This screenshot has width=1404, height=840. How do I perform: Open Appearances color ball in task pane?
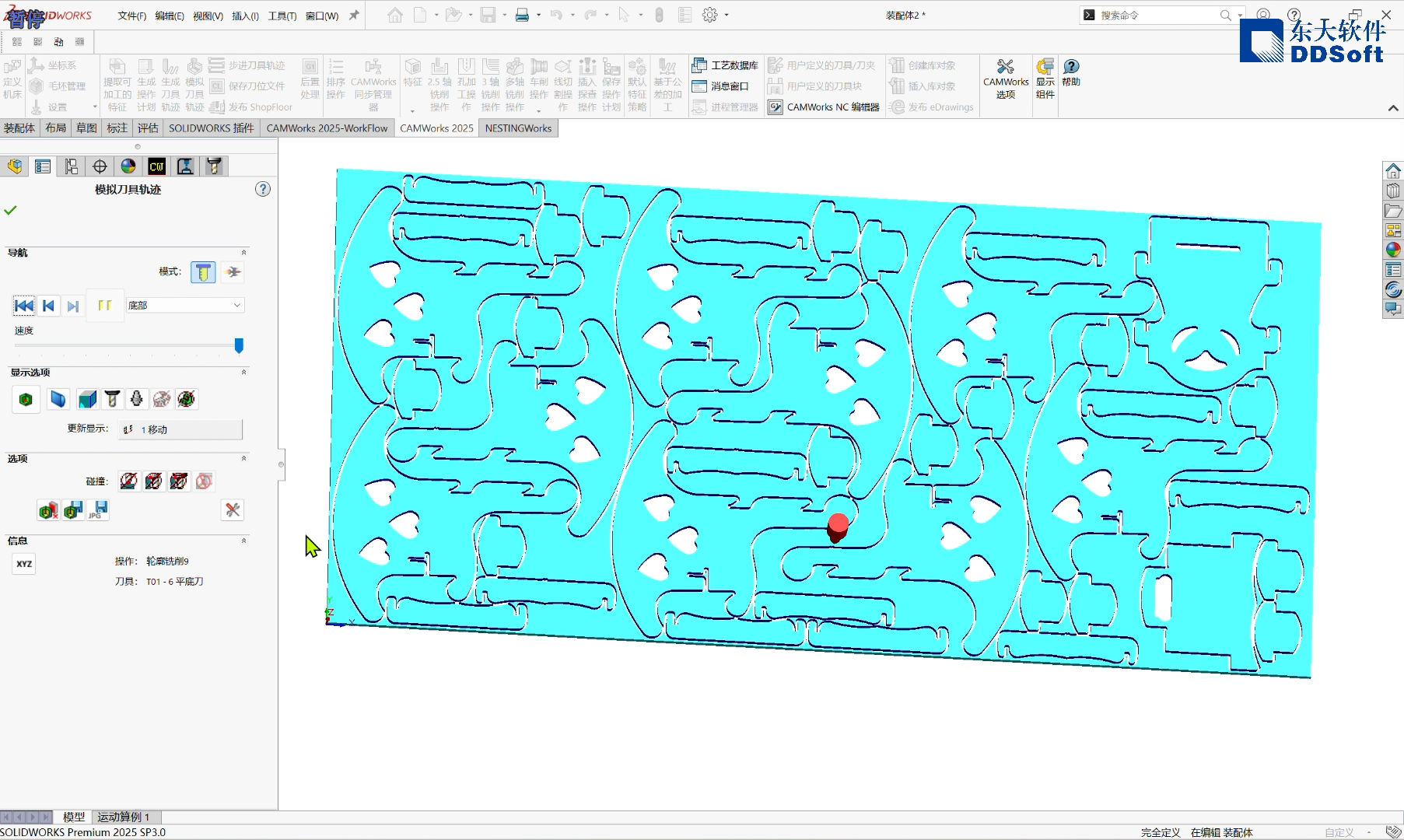1393,250
